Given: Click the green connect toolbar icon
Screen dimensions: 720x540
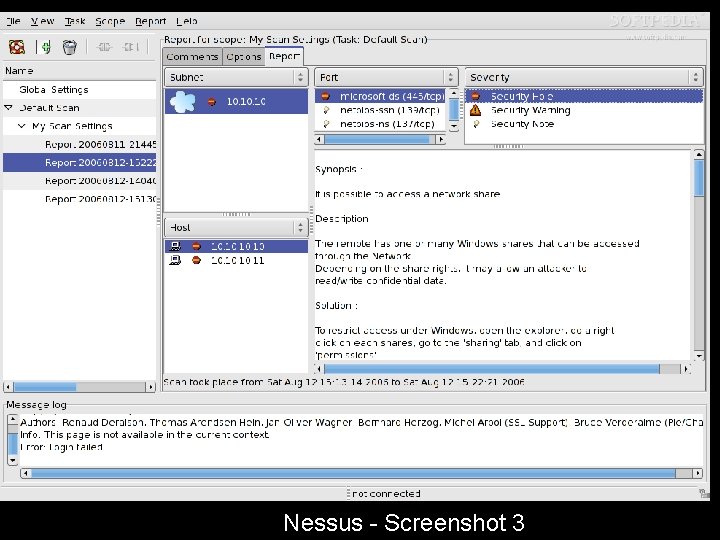Looking at the screenshot, I should [46, 47].
